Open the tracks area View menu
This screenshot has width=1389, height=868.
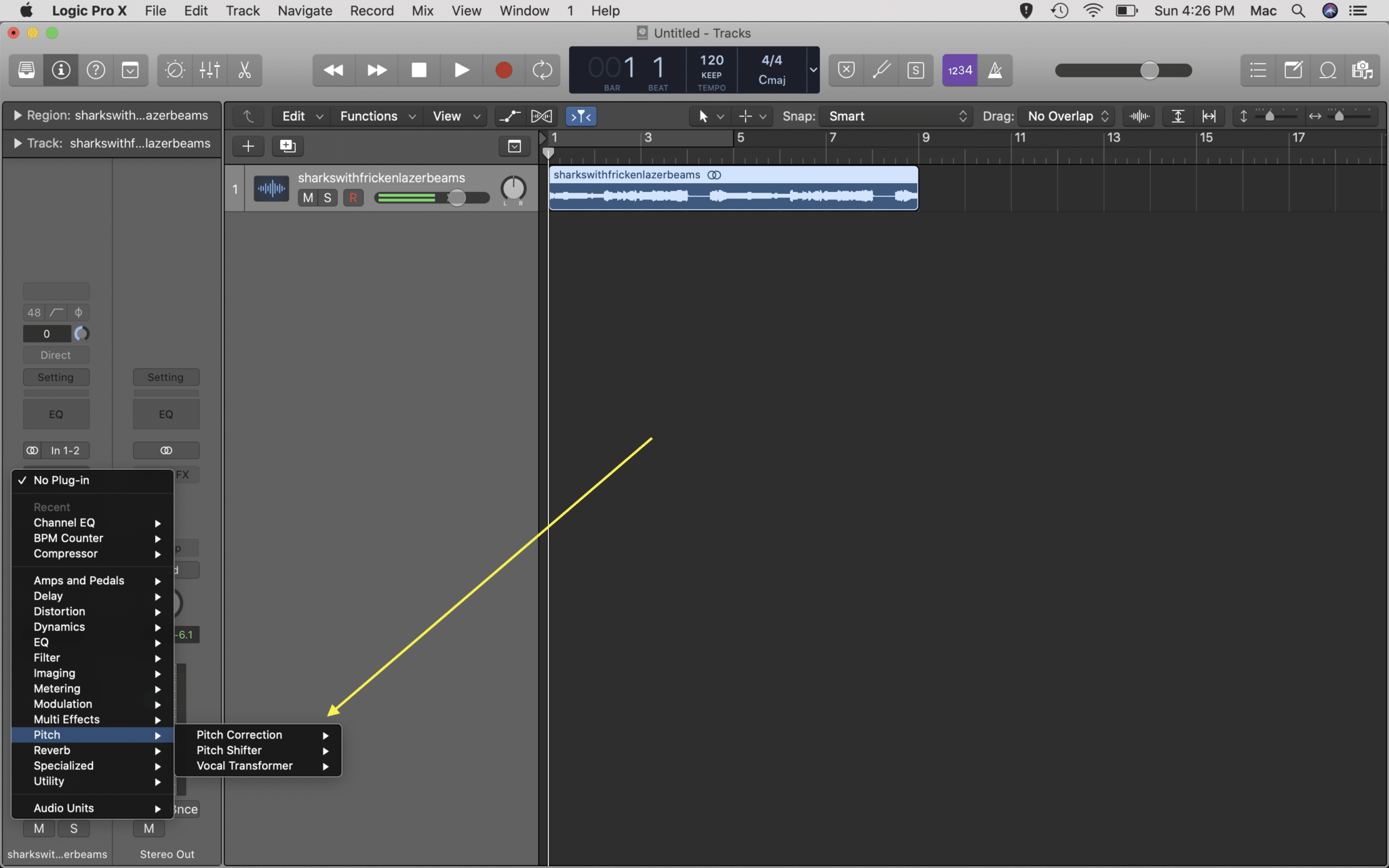pyautogui.click(x=456, y=116)
